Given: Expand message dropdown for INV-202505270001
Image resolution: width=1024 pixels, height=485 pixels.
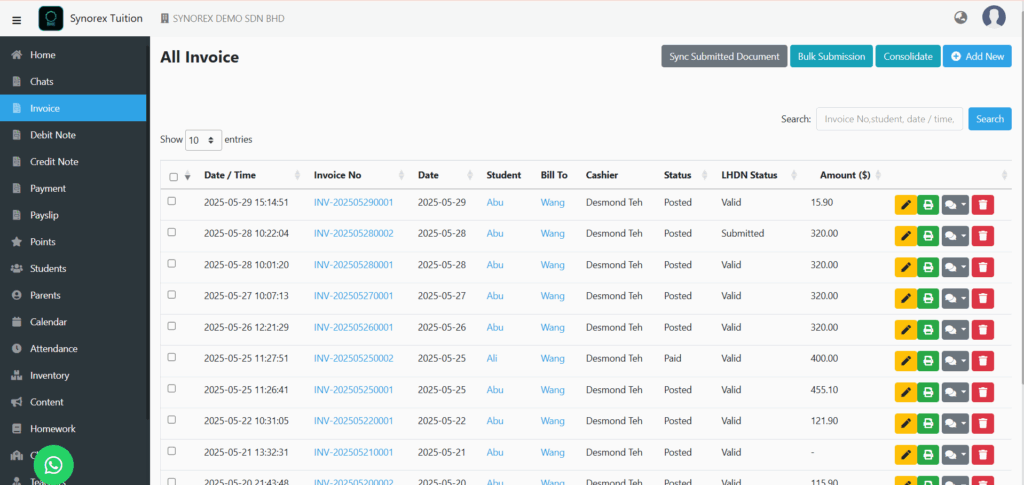Looking at the screenshot, I should (955, 298).
